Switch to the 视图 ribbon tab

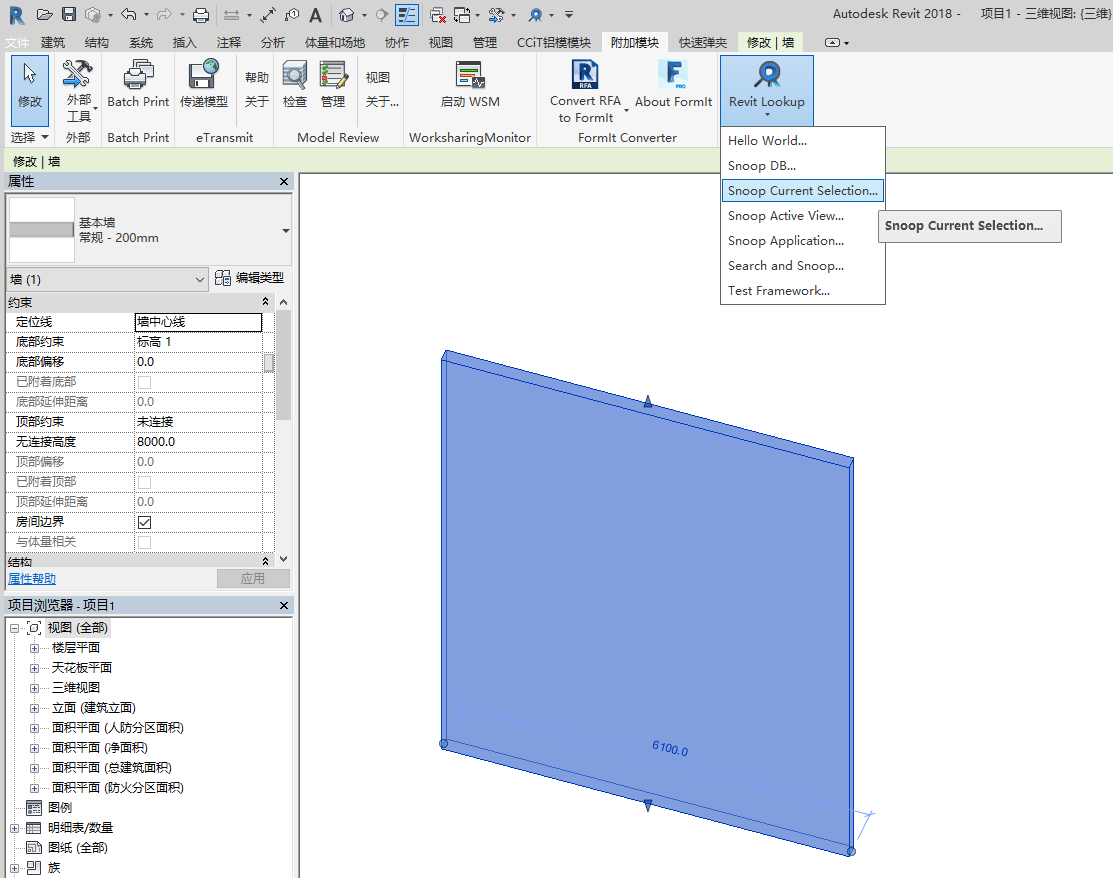pos(440,43)
